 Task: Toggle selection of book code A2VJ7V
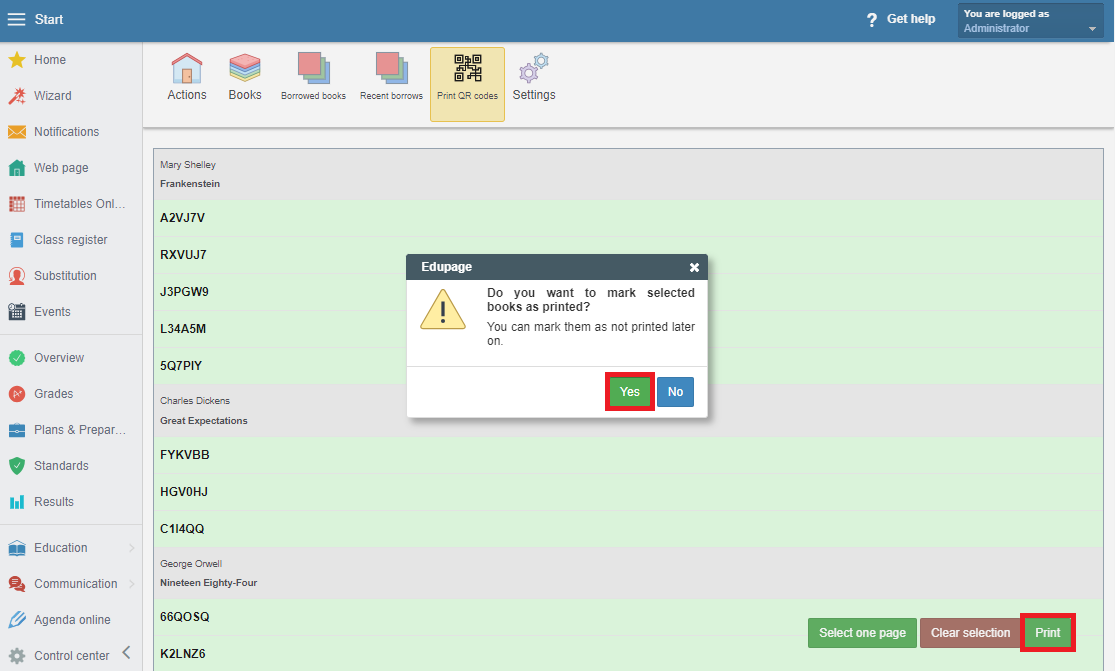tap(183, 218)
